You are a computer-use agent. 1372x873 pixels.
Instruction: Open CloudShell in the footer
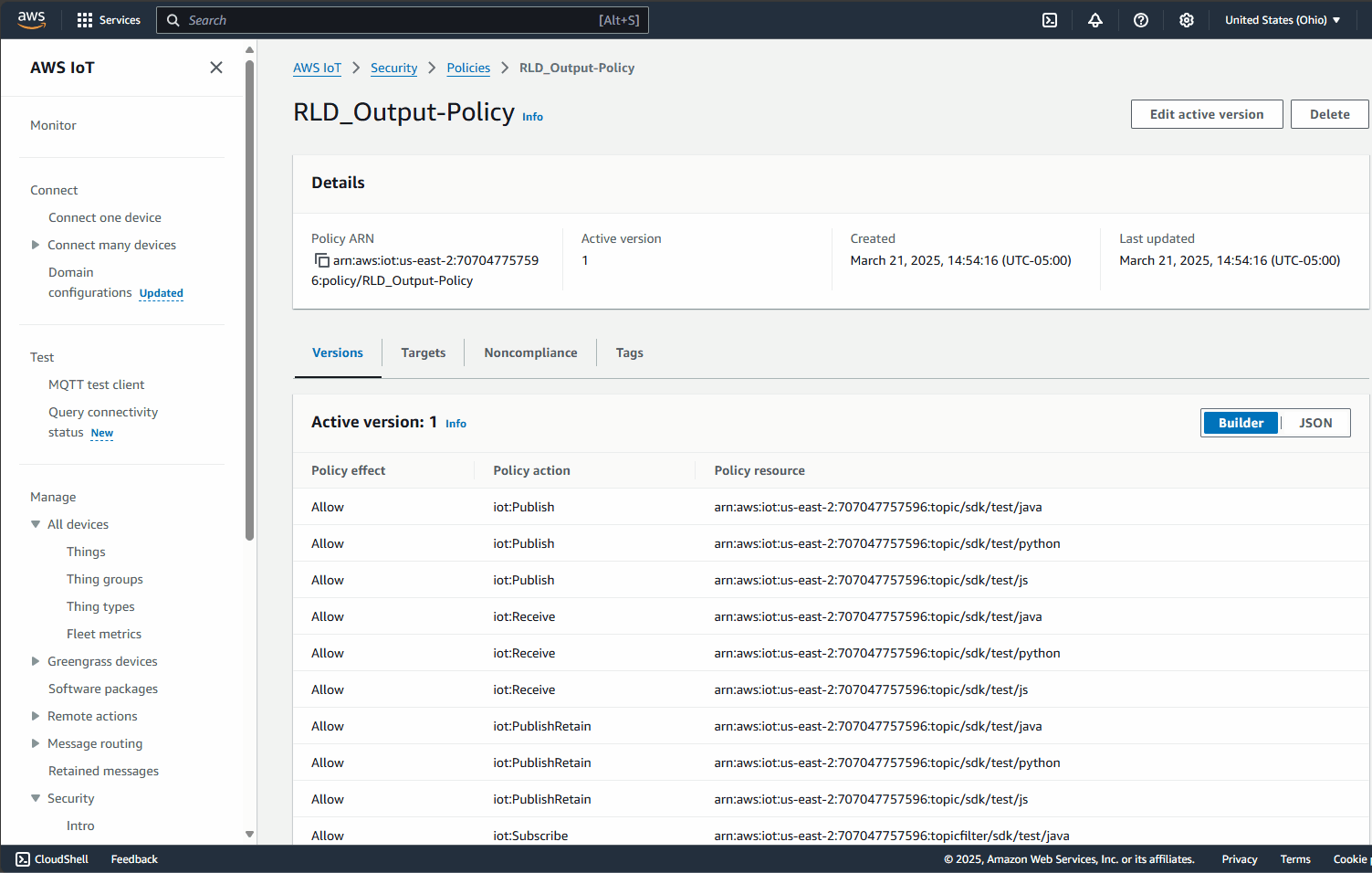[x=52, y=859]
